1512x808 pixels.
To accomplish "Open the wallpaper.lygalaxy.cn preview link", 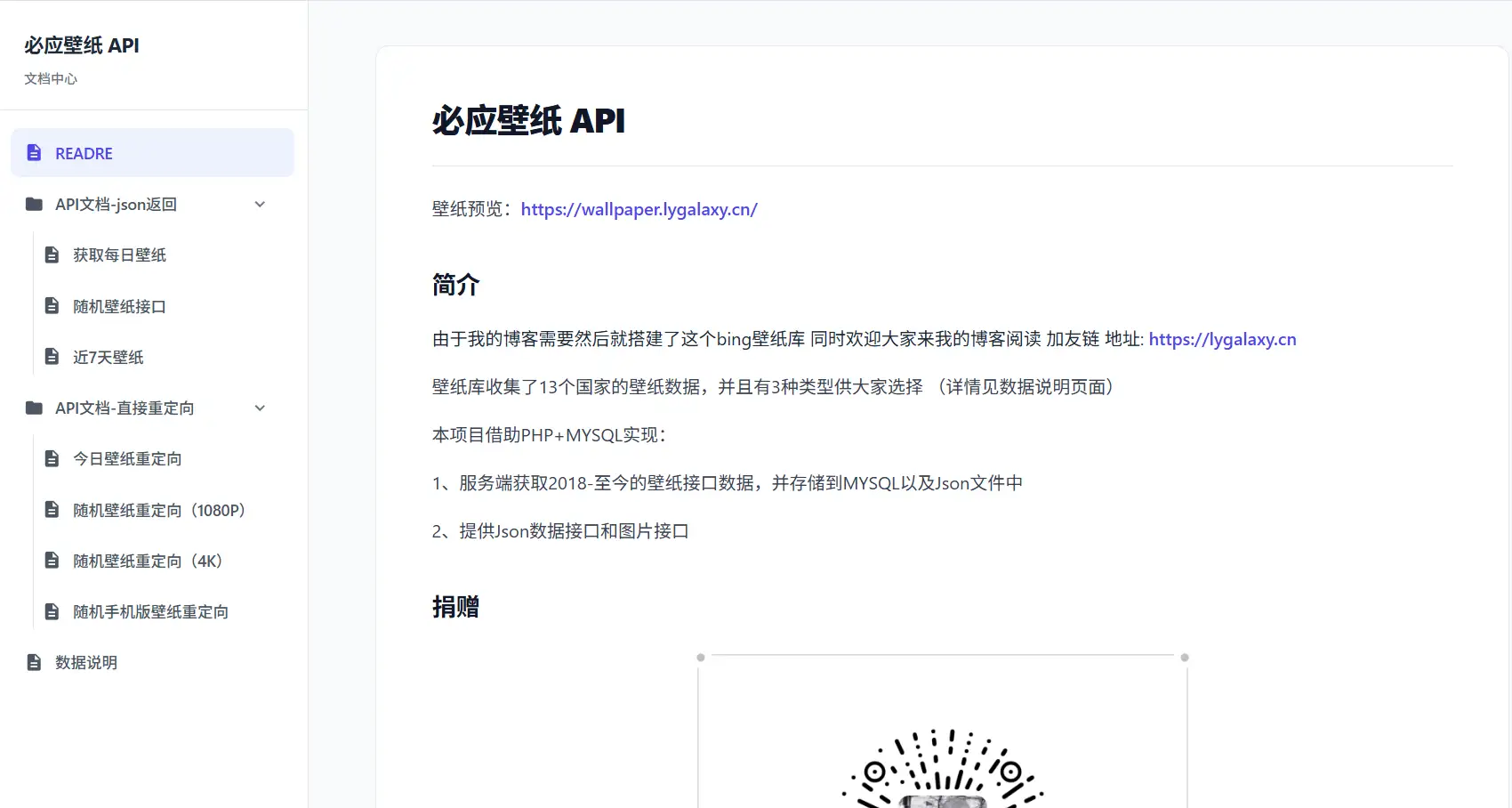I will 639,209.
